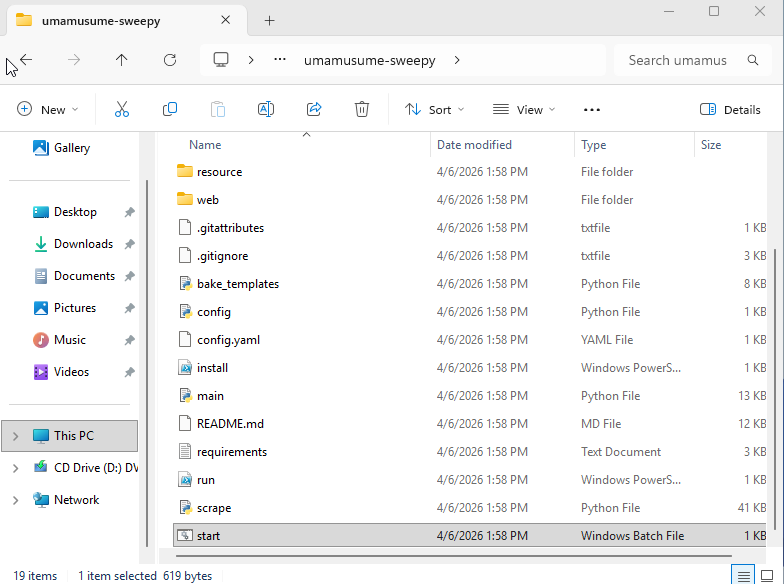This screenshot has height=584, width=784.
Task: Expand the This PC tree node
Action: click(16, 436)
